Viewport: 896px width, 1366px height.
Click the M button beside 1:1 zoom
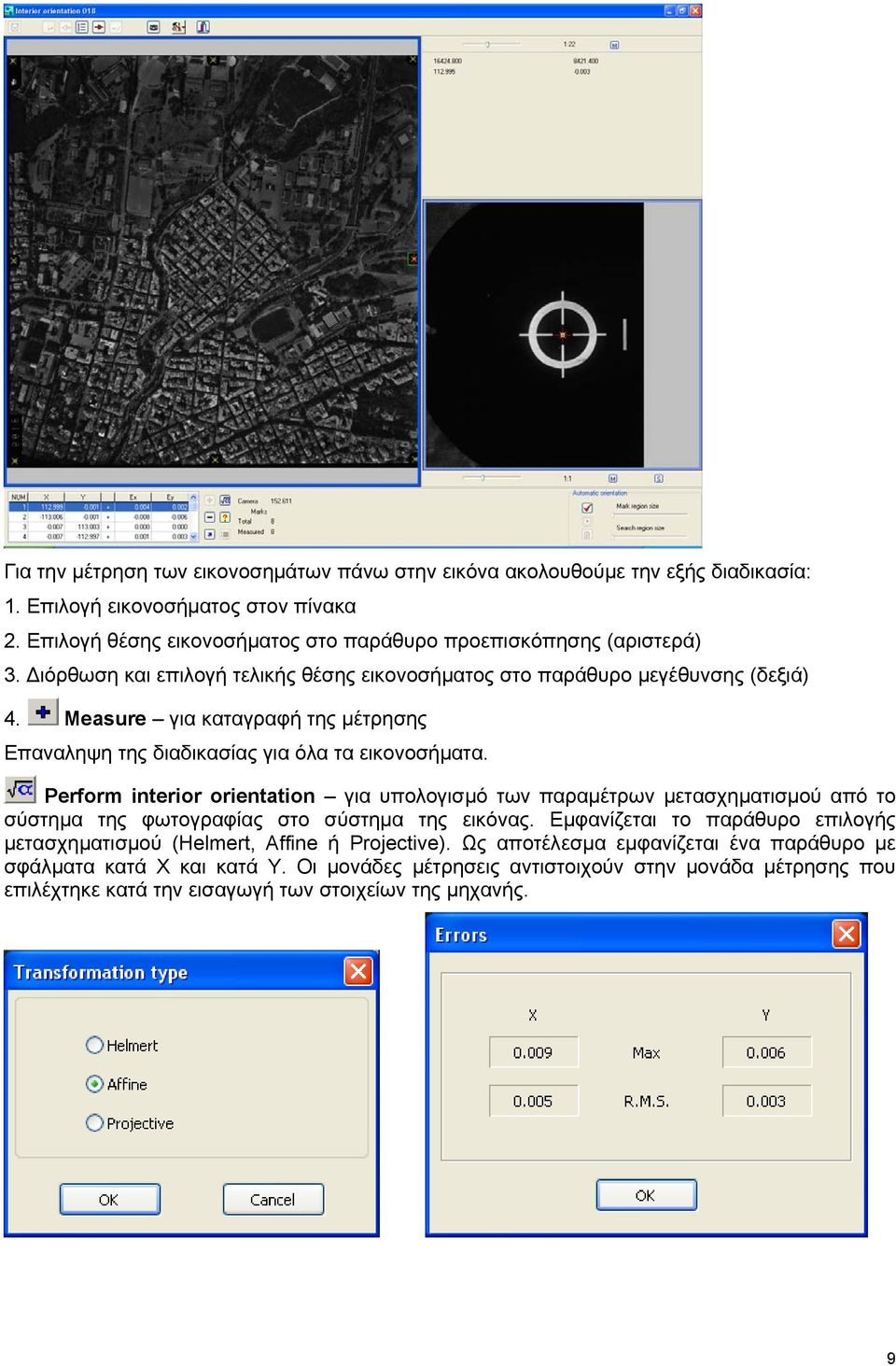pos(613,478)
